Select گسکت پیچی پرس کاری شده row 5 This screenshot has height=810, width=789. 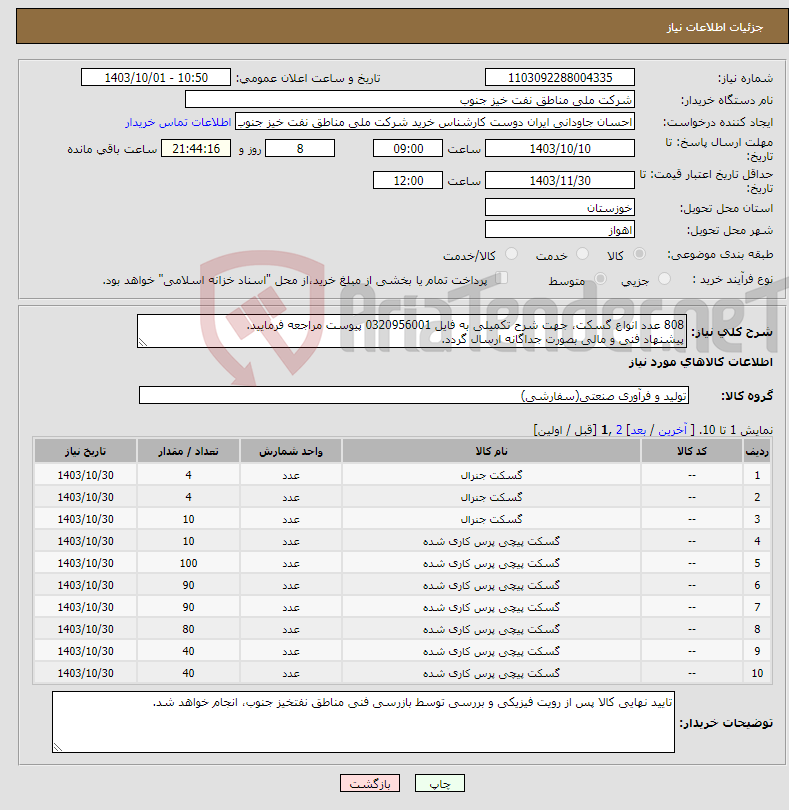(491, 563)
